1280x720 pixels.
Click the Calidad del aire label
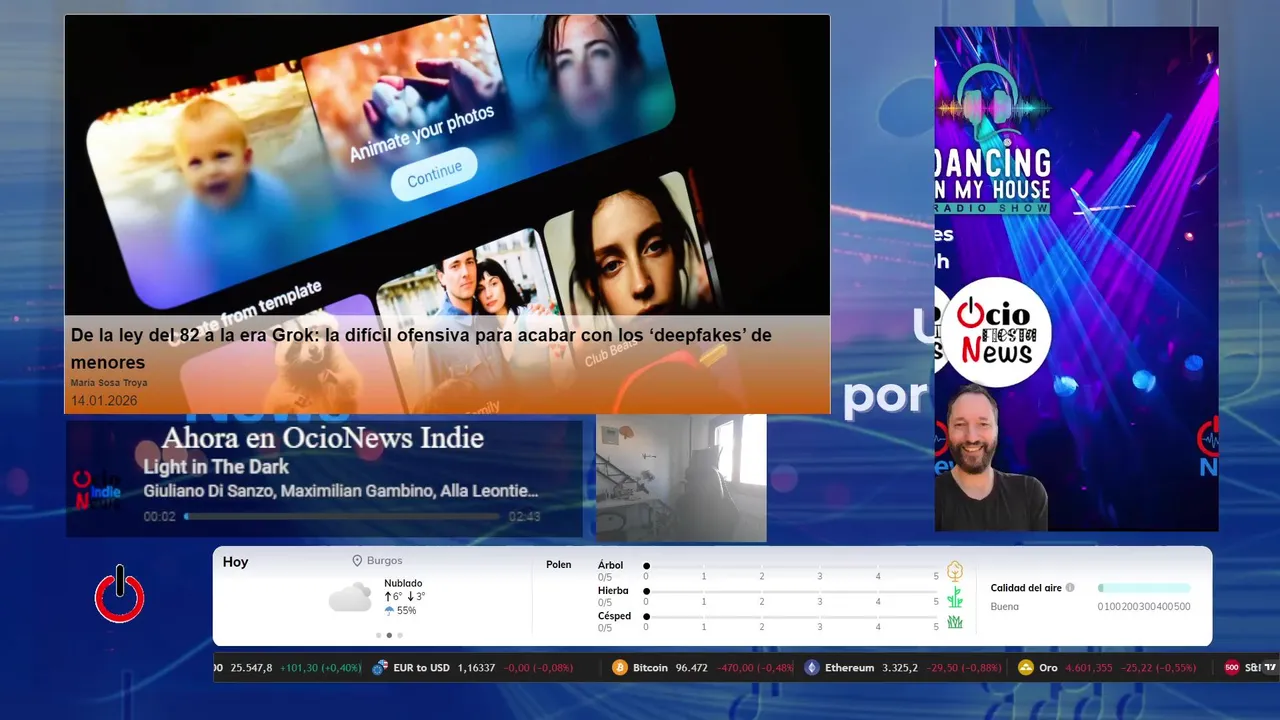(1026, 588)
